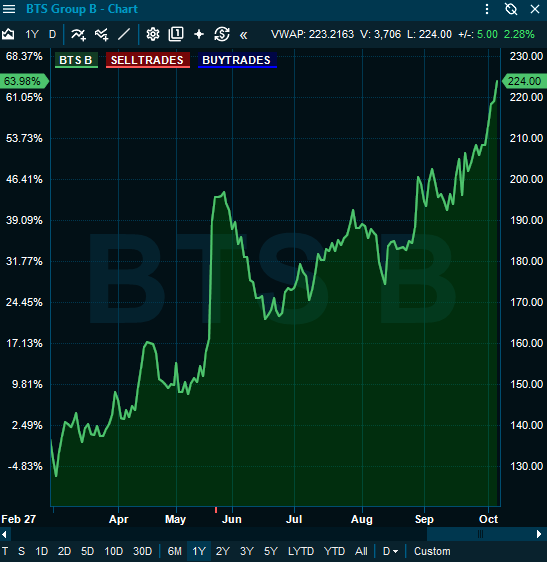Select the 2Y time range
The width and height of the screenshot is (547, 562).
[223, 551]
